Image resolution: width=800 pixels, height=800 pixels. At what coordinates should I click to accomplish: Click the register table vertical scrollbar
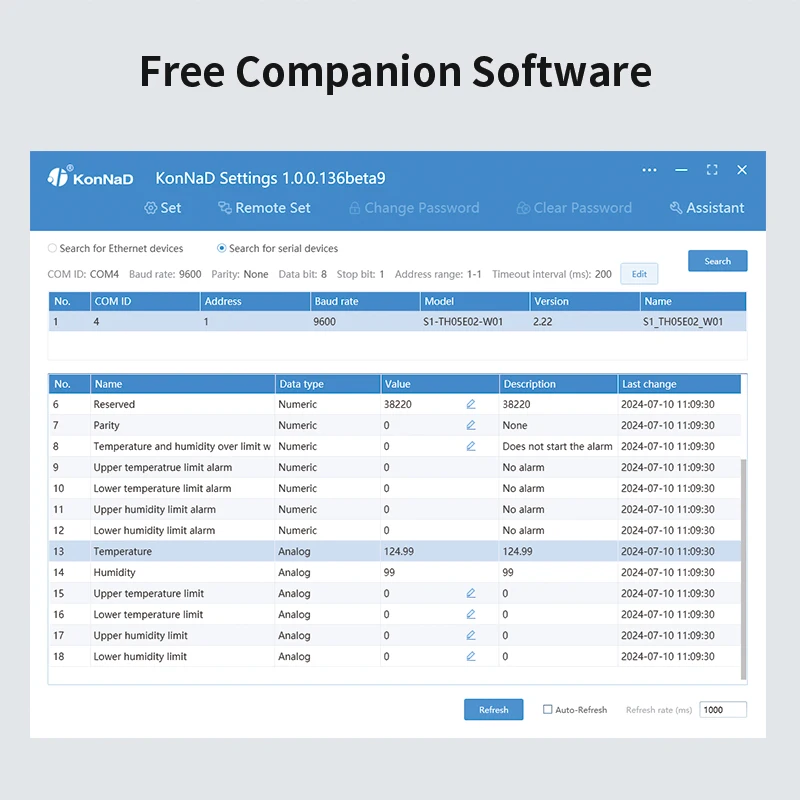click(x=743, y=569)
